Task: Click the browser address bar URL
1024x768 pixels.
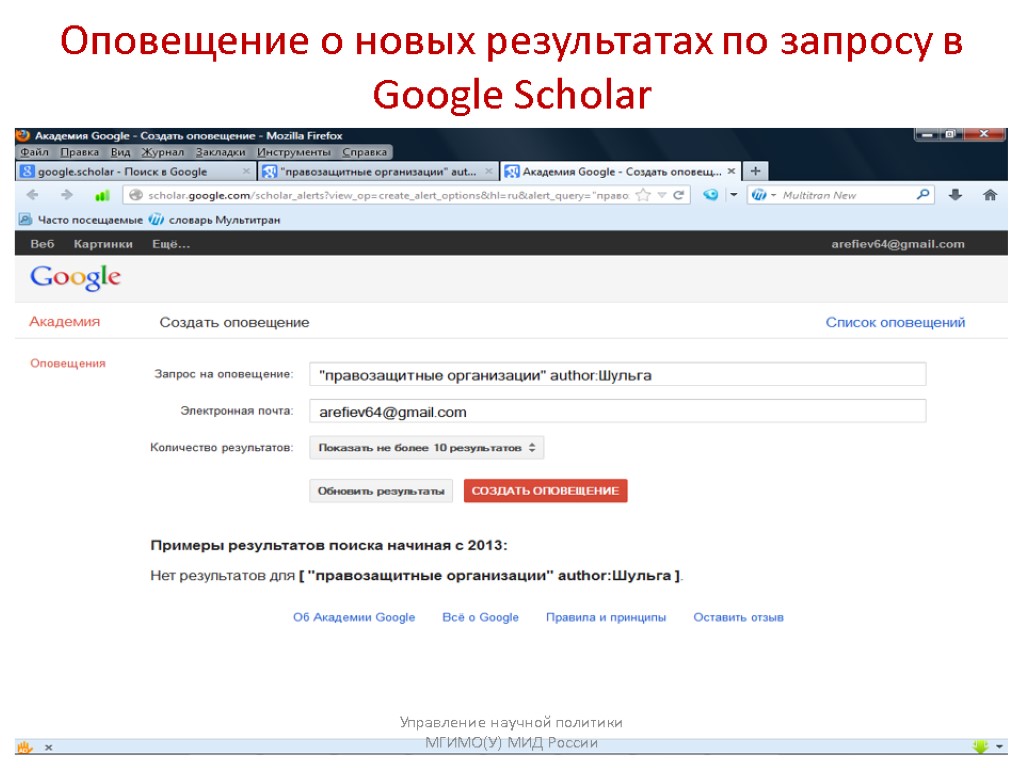Action: click(x=388, y=195)
